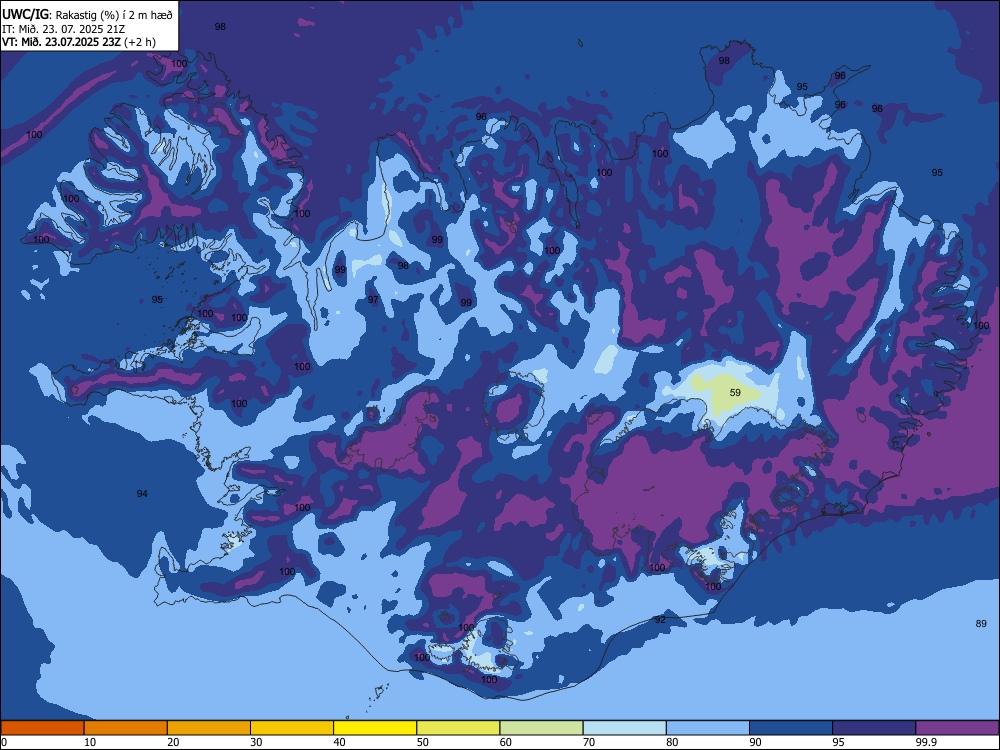1000x750 pixels.
Task: Choose the 90–95 medium blue legend swatch
Action: [791, 728]
